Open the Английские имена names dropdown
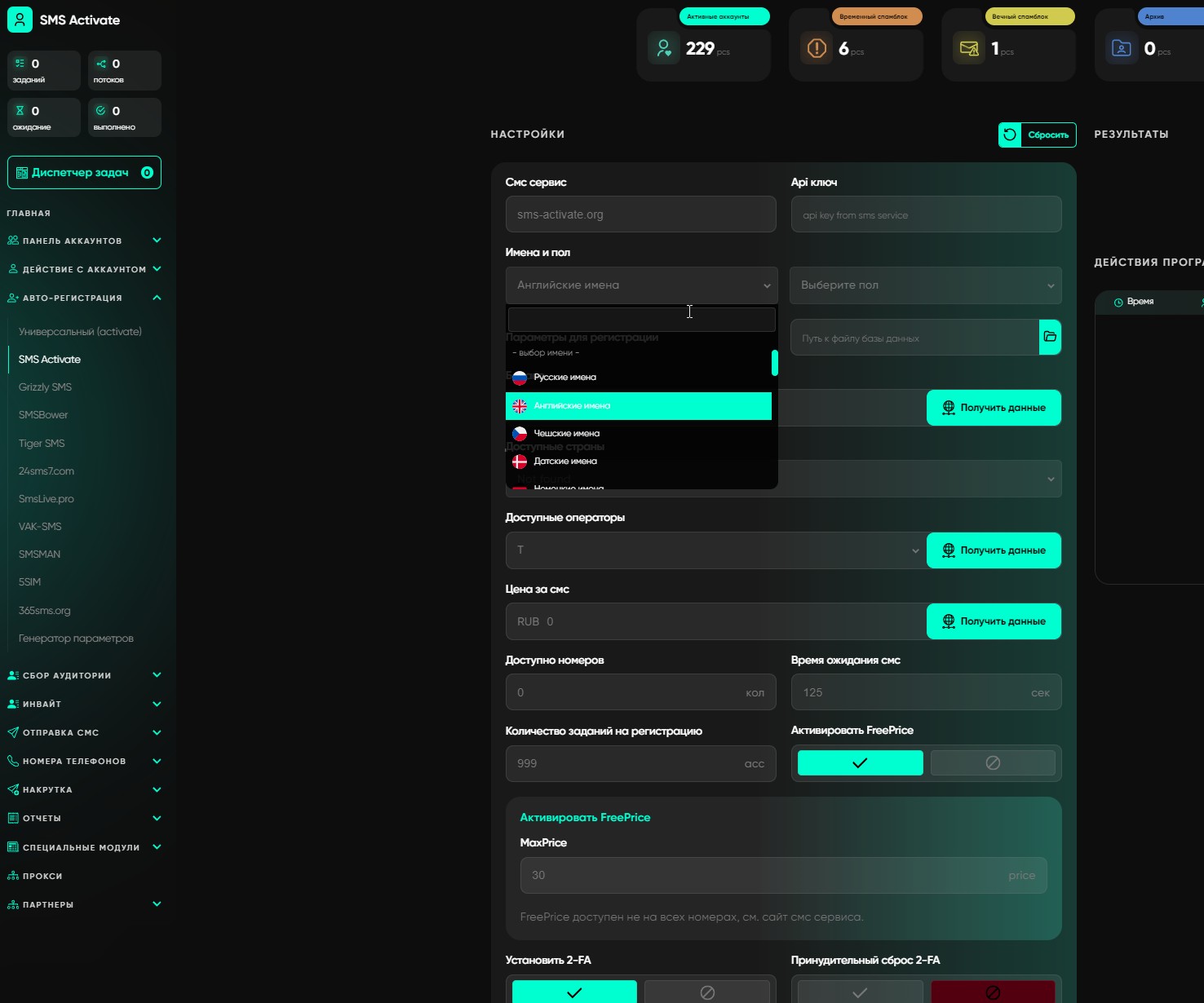Screen dimensions: 1204x1003 641,285
